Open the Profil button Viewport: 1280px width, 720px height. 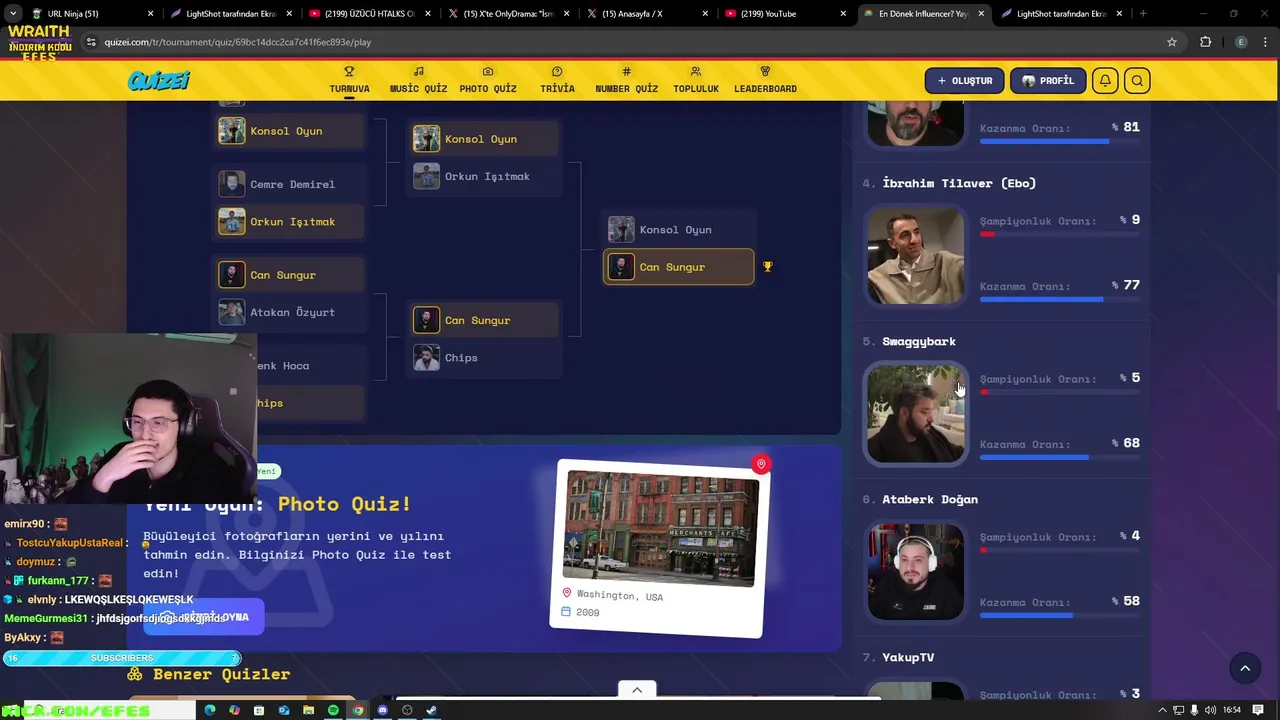[x=1048, y=81]
